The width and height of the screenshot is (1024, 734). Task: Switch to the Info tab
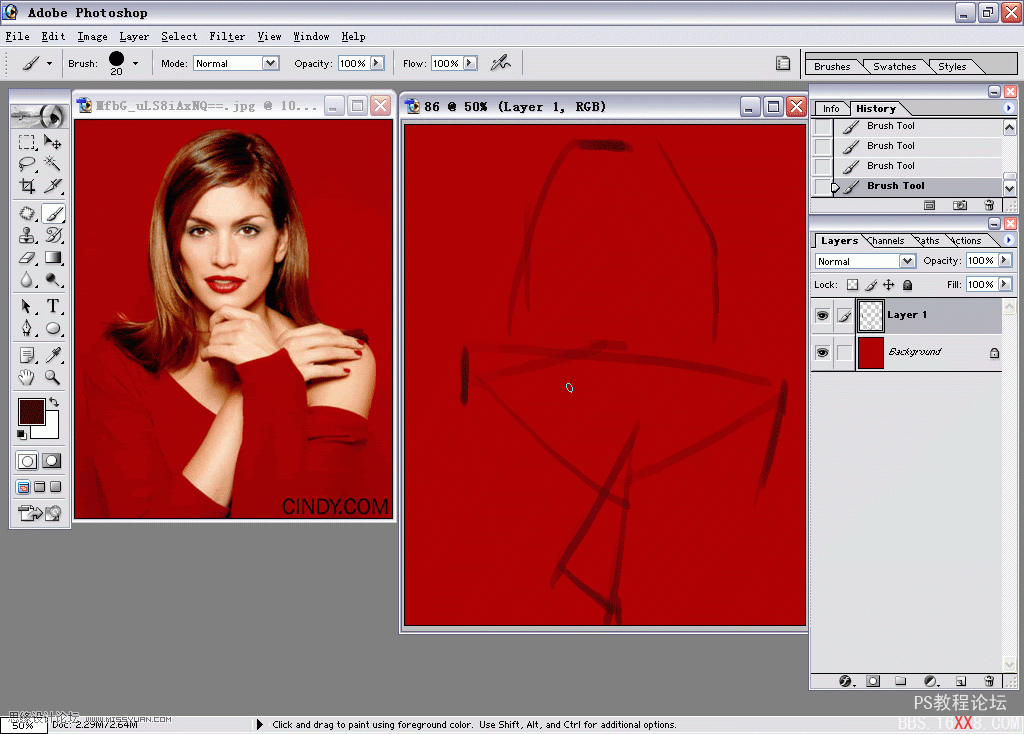pyautogui.click(x=831, y=108)
